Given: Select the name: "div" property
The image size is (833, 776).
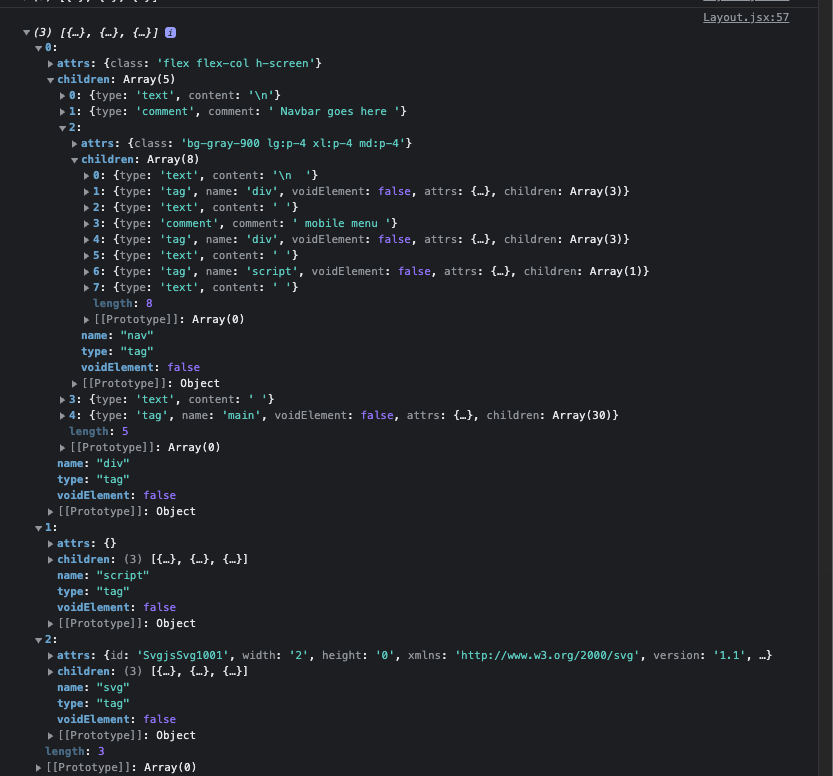Looking at the screenshot, I should (93, 464).
